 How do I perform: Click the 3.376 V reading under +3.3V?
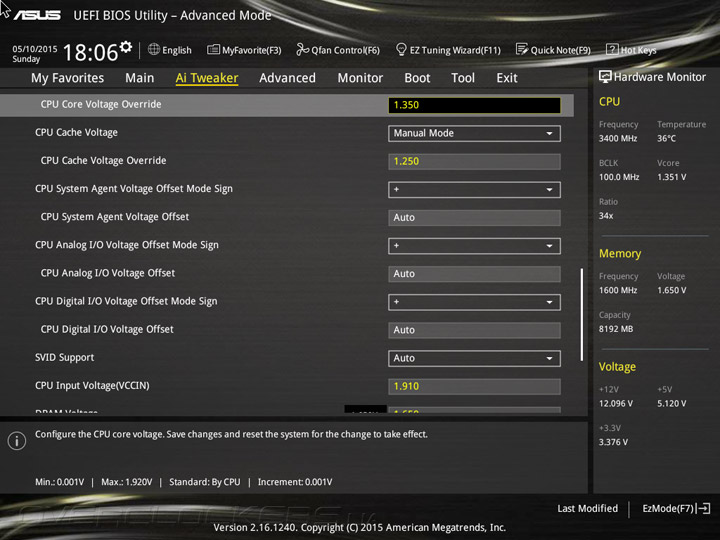tap(613, 442)
